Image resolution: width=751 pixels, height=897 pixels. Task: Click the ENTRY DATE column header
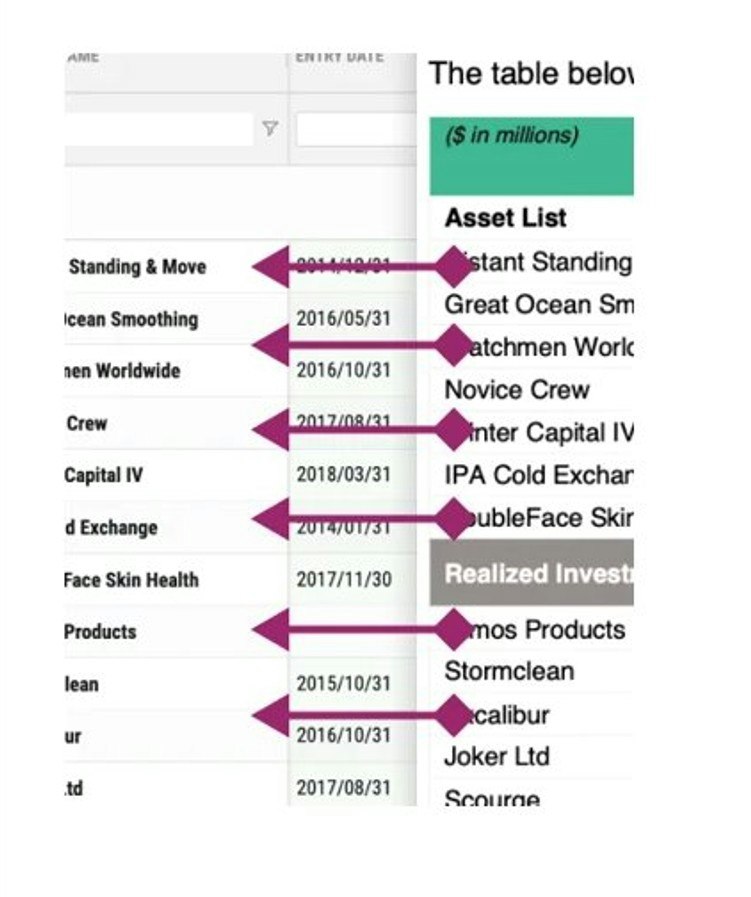[339, 57]
